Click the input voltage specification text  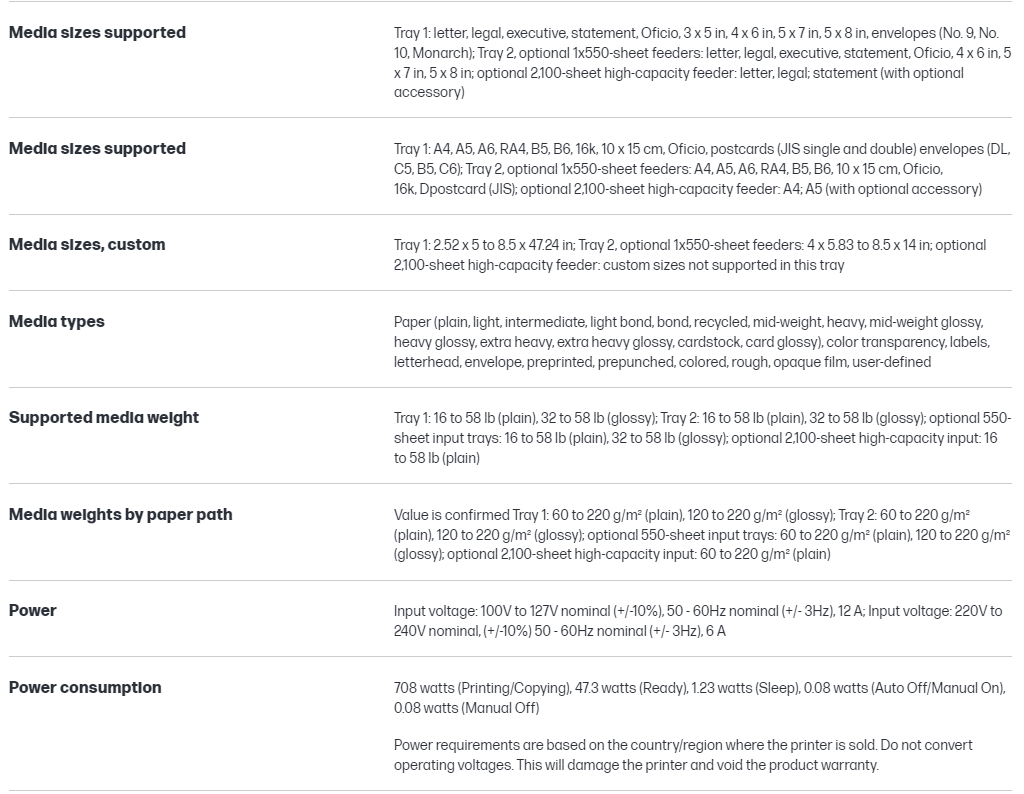700,621
